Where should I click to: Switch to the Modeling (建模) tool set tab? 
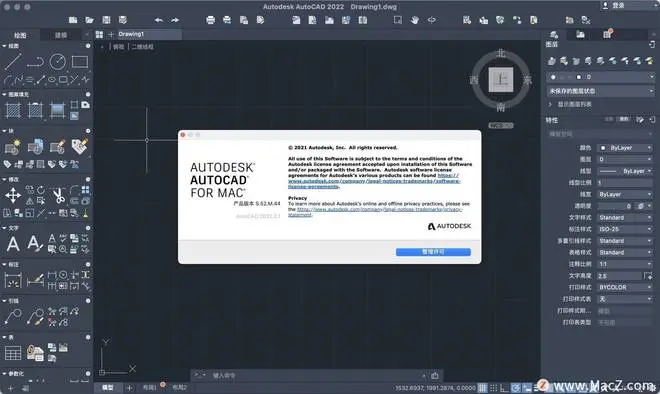point(61,35)
